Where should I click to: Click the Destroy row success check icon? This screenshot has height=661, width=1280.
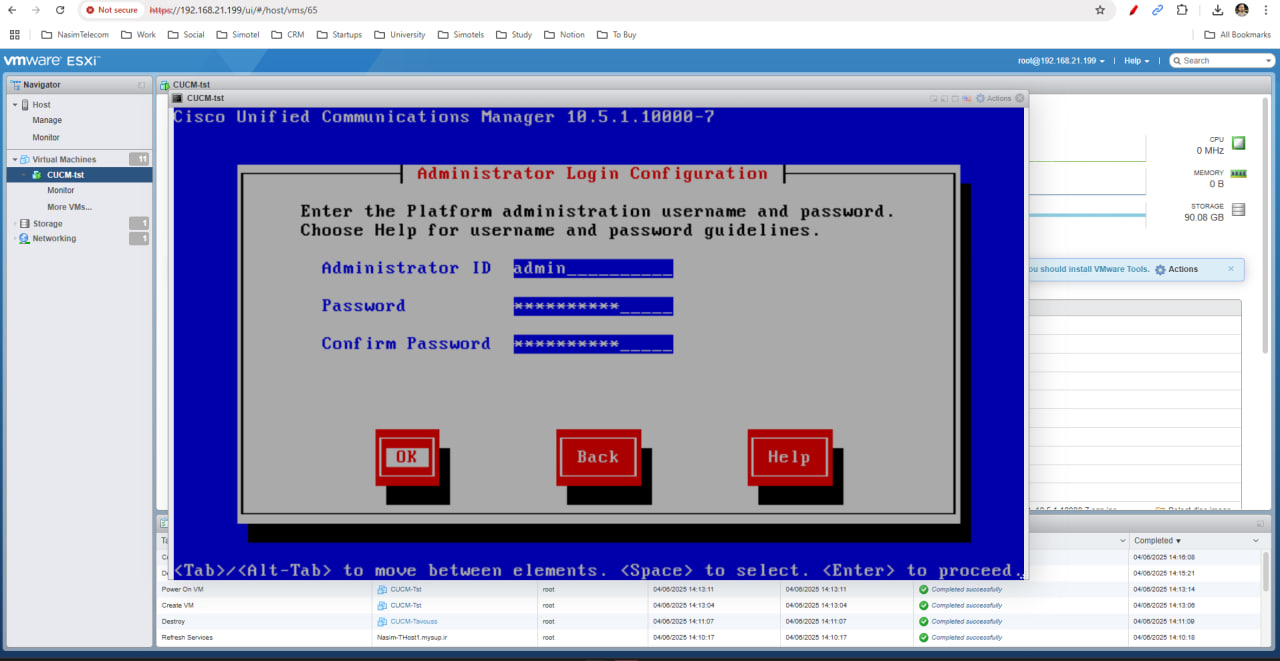pyautogui.click(x=924, y=621)
